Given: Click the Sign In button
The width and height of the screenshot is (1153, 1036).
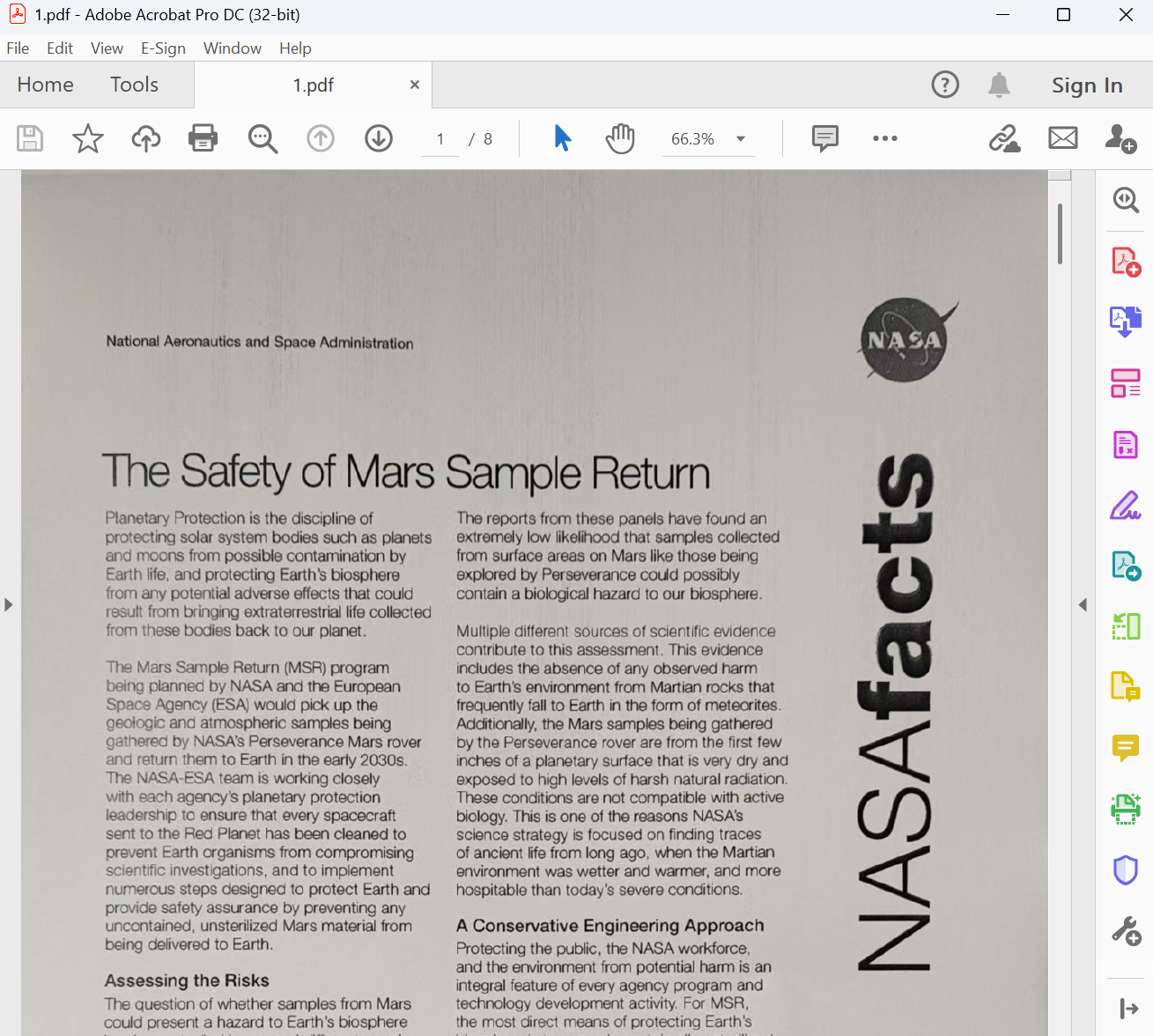Looking at the screenshot, I should point(1087,85).
